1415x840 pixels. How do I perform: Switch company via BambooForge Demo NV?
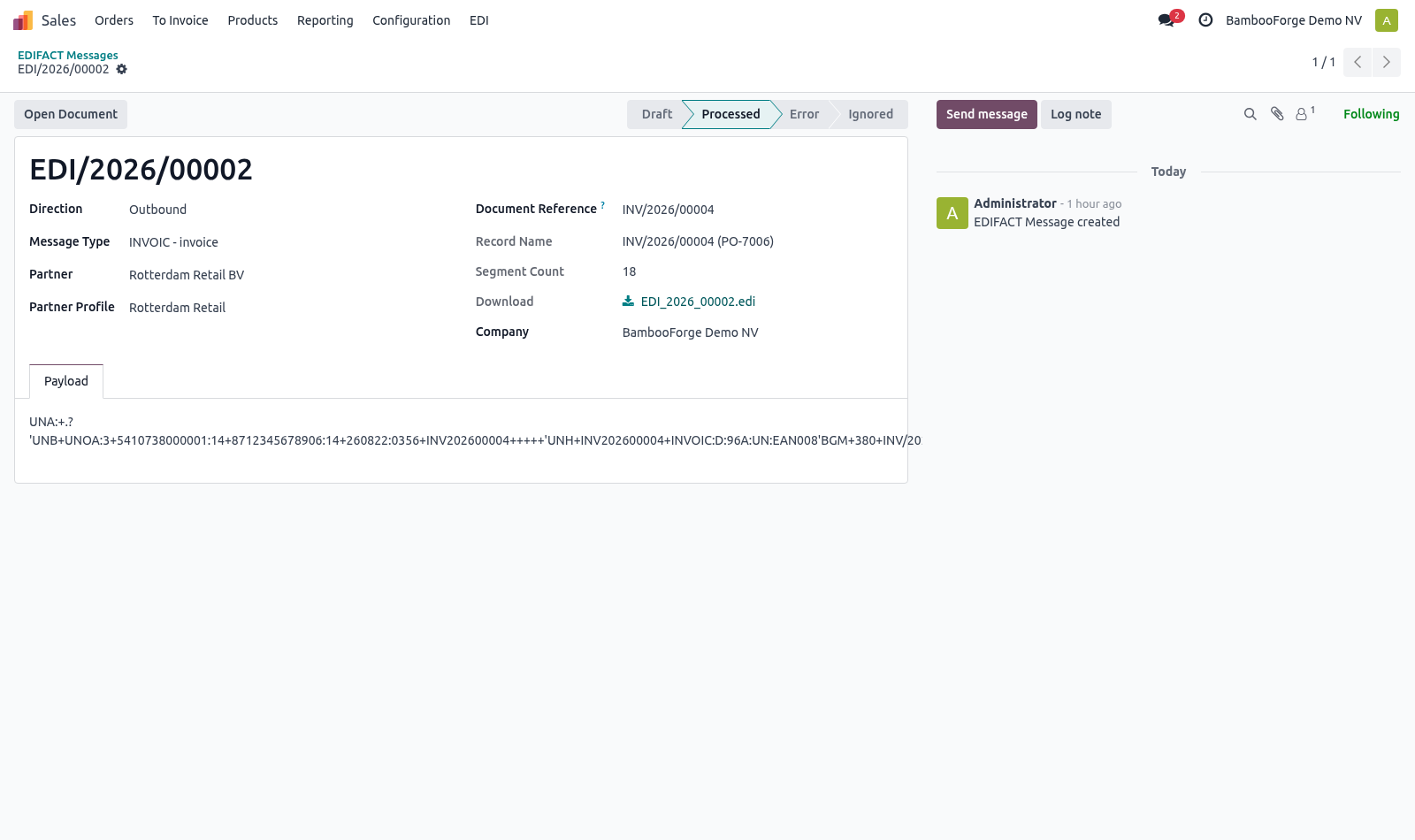click(x=1294, y=20)
